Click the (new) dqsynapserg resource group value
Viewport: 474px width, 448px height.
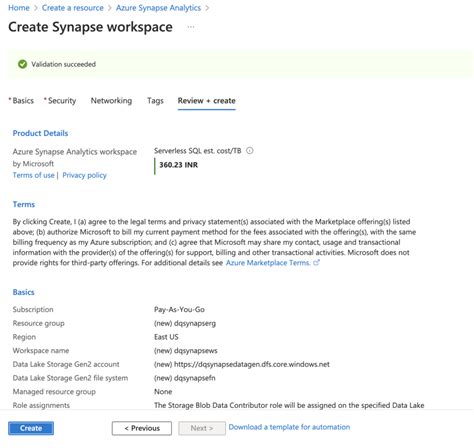[185, 323]
